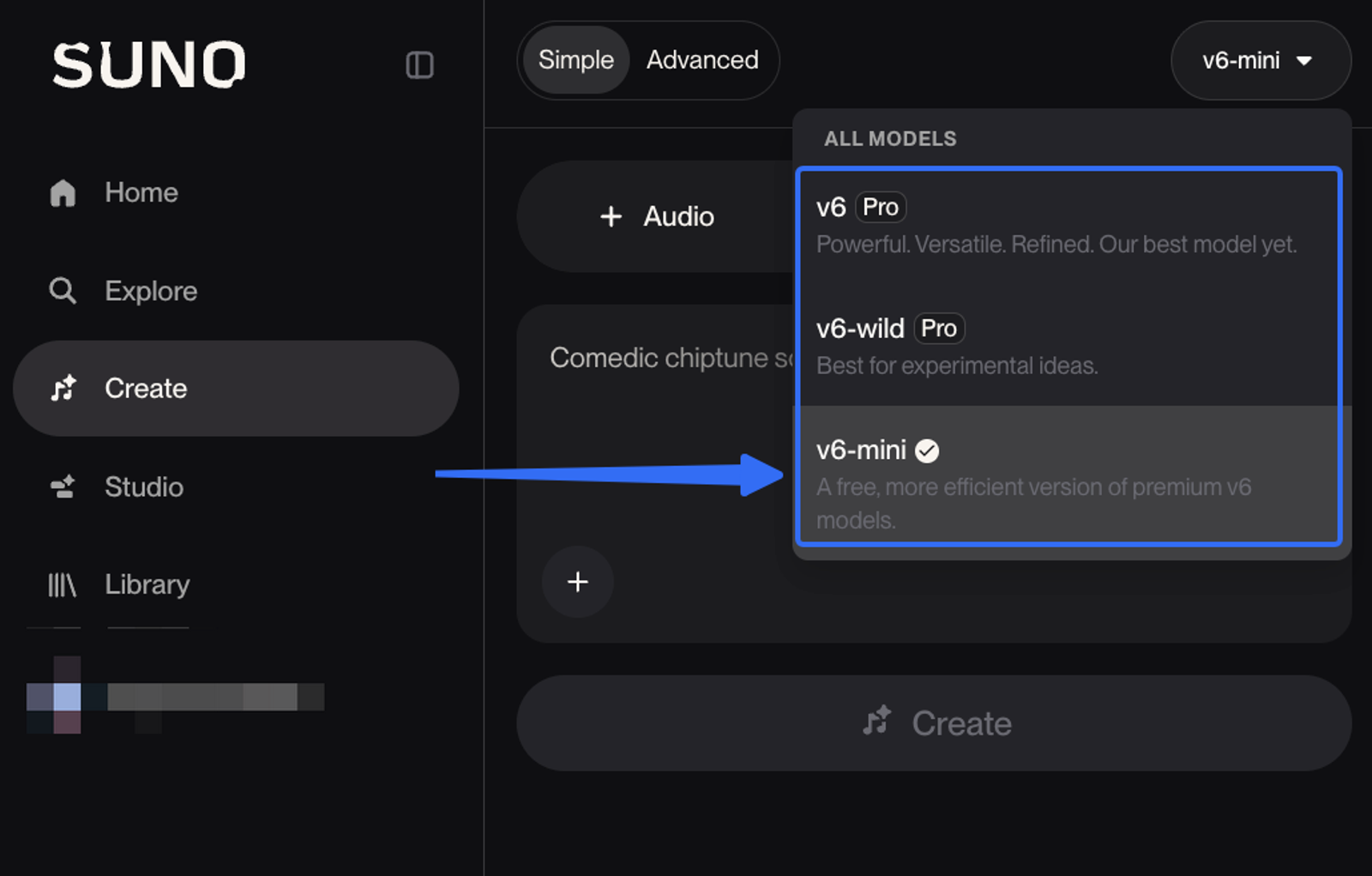This screenshot has width=1372, height=876.
Task: Click the large Create song button
Action: tap(934, 723)
